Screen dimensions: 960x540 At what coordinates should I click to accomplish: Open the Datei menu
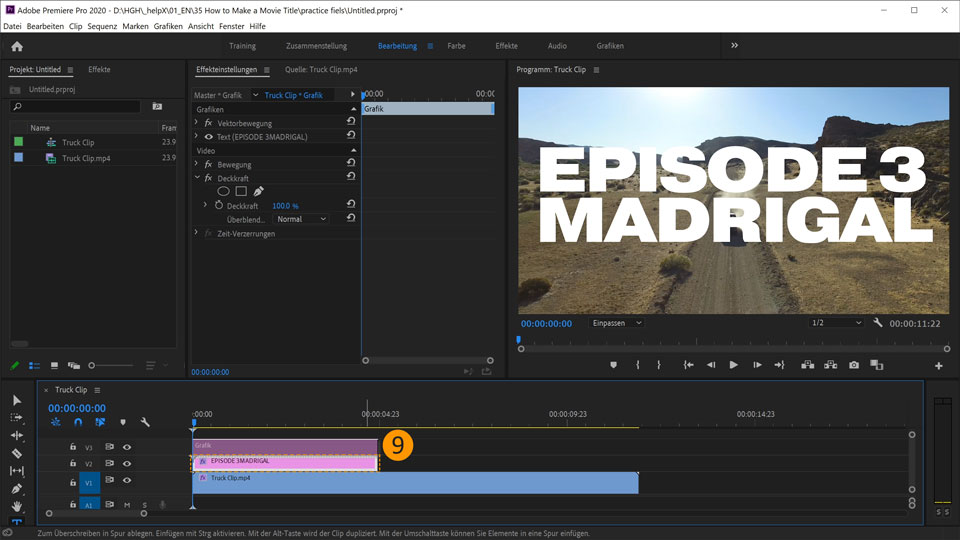[x=12, y=26]
